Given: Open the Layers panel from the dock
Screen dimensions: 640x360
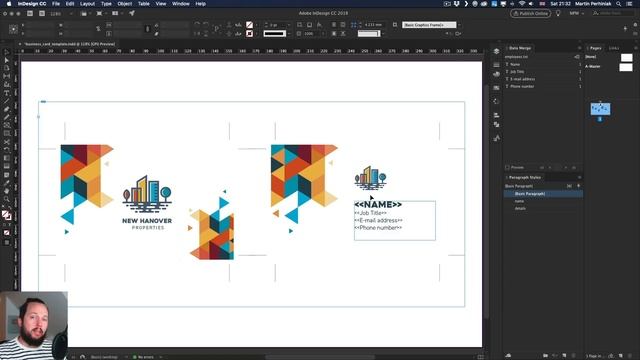Looking at the screenshot, I should [x=496, y=51].
